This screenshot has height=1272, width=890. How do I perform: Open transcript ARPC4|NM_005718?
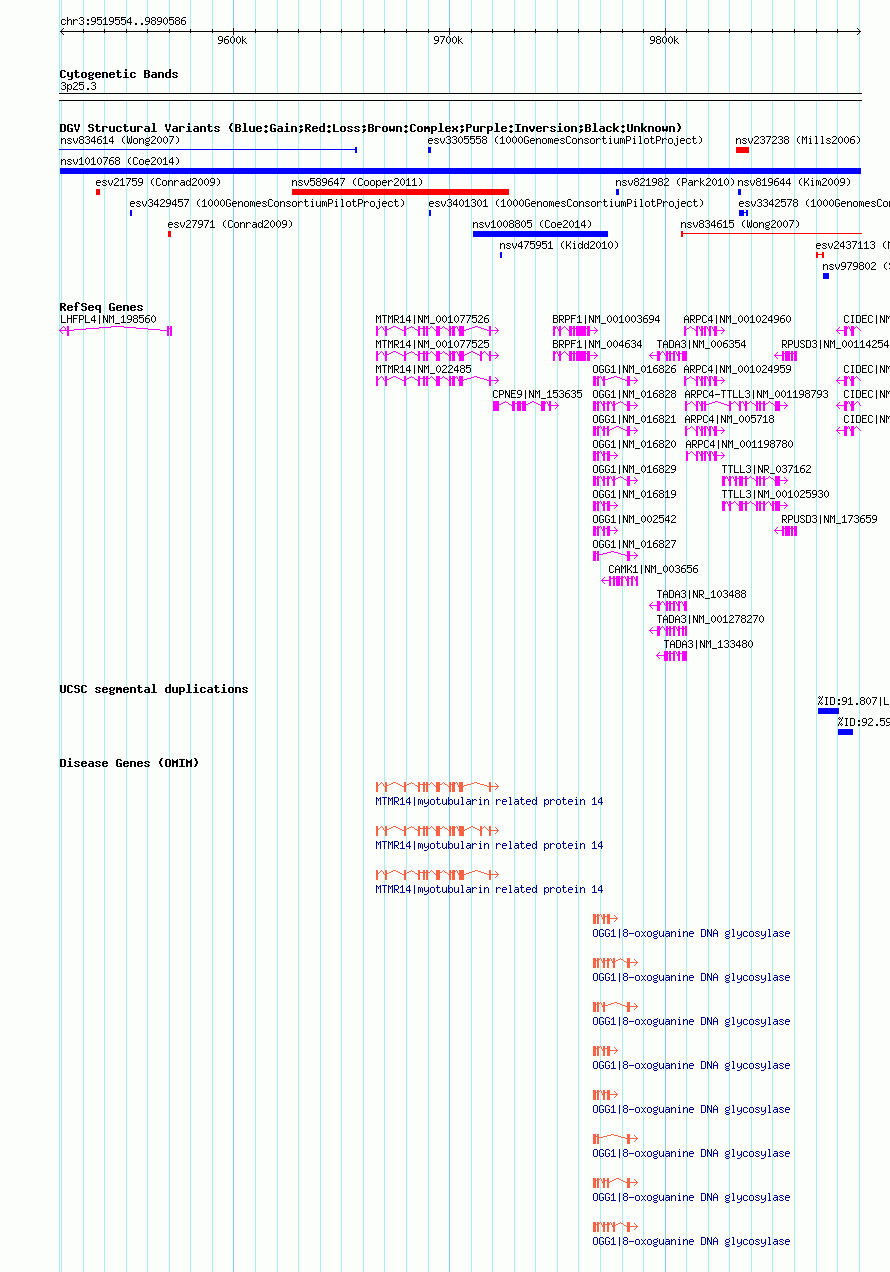coord(729,420)
